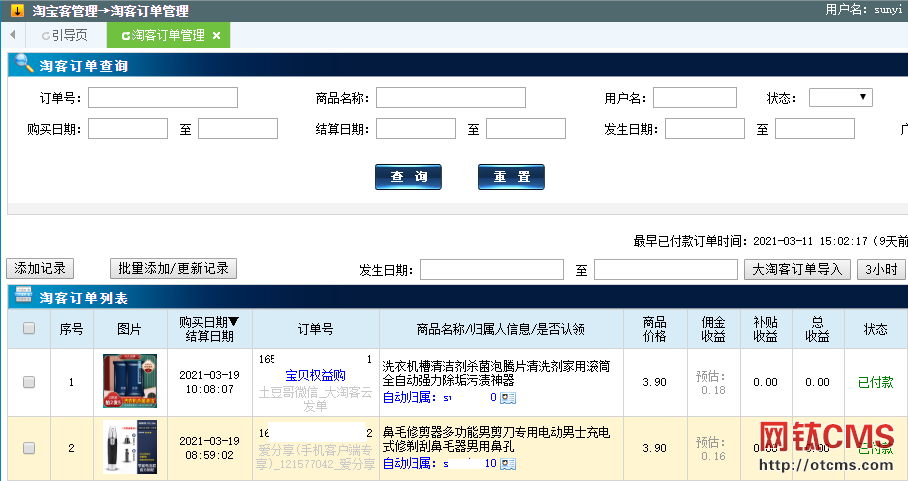
Task: Click the 用户名: sunyi text in title bar
Action: pyautogui.click(x=863, y=9)
